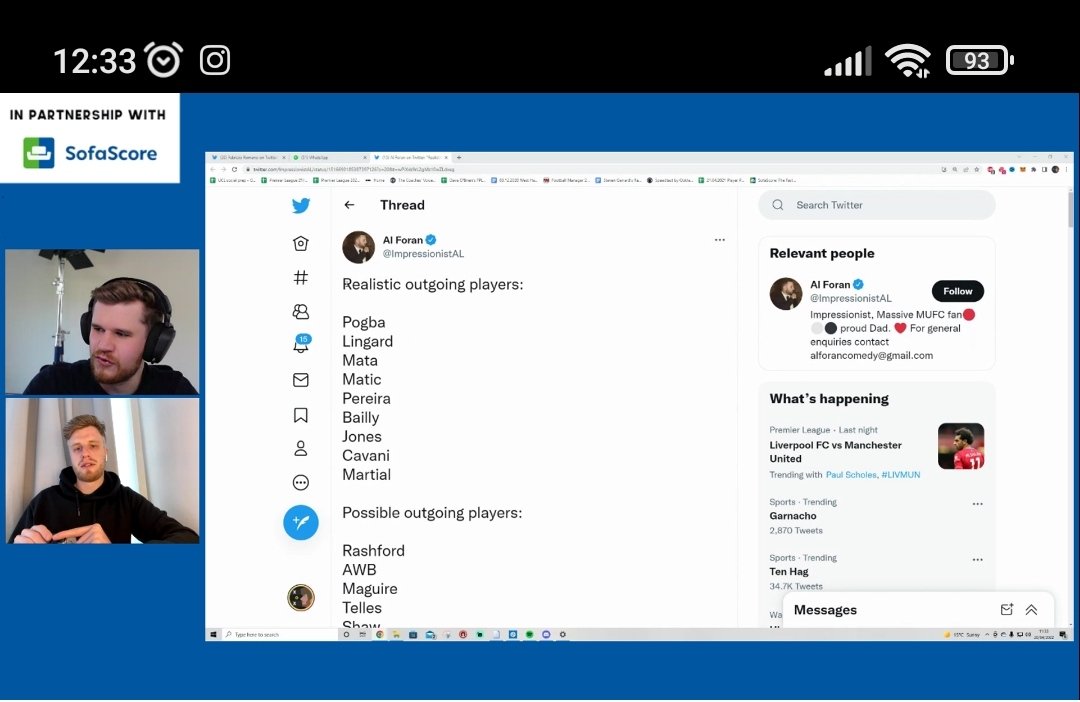Click the magnifier icon in Search Twitter
This screenshot has width=1080, height=702.
click(778, 205)
